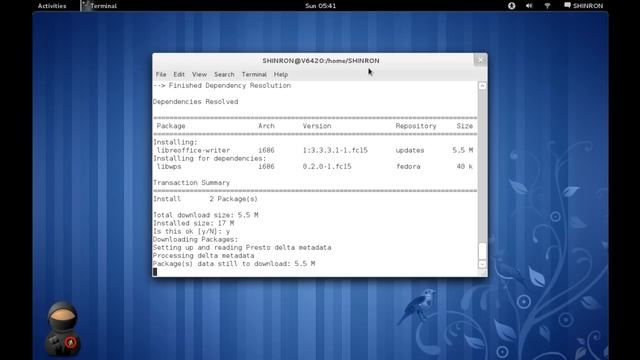Click version 1:3.3.3.1-1.fc15 text
640x360 pixels.
tap(335, 150)
